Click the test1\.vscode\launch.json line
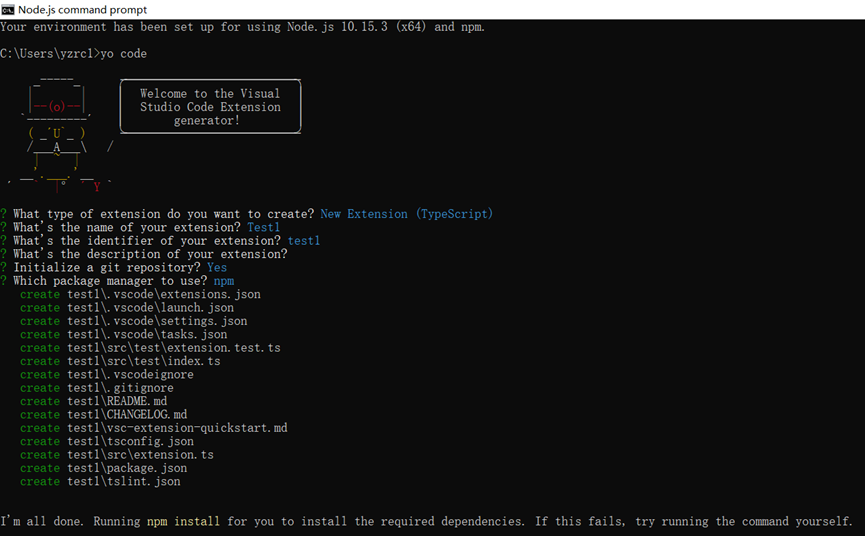This screenshot has width=865, height=536. (150, 308)
